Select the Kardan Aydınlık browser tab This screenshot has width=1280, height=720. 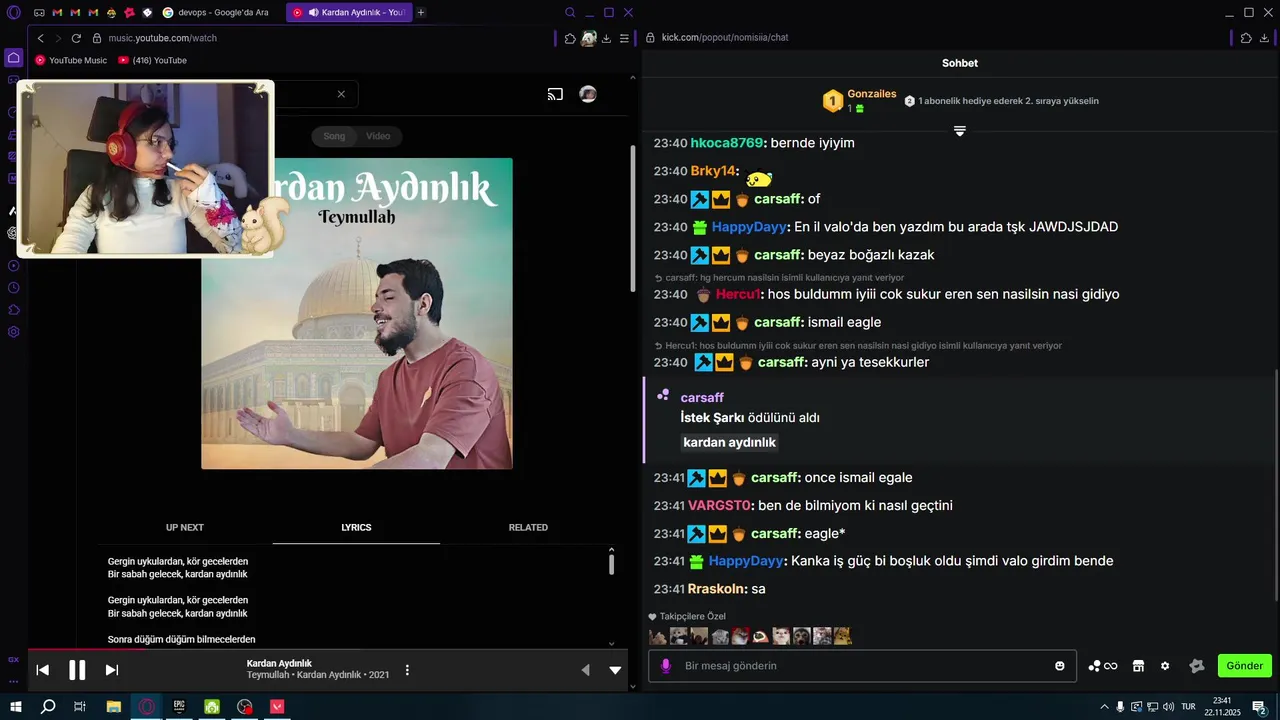point(348,12)
